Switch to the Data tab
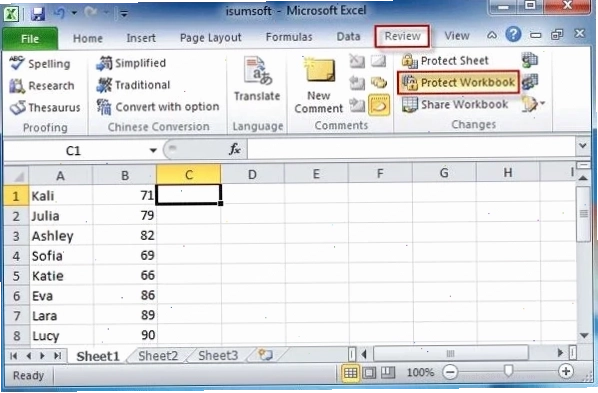The height and width of the screenshot is (393, 598). 348,37
